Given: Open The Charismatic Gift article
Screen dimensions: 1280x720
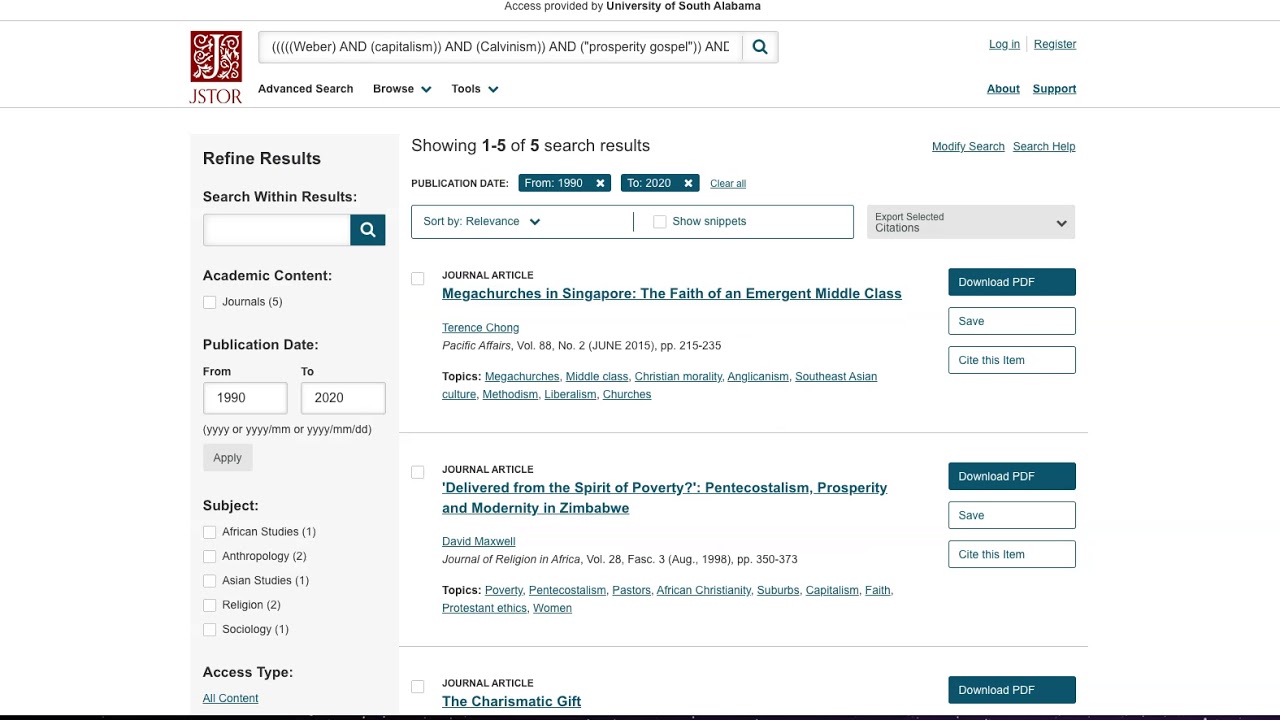Looking at the screenshot, I should click(511, 701).
